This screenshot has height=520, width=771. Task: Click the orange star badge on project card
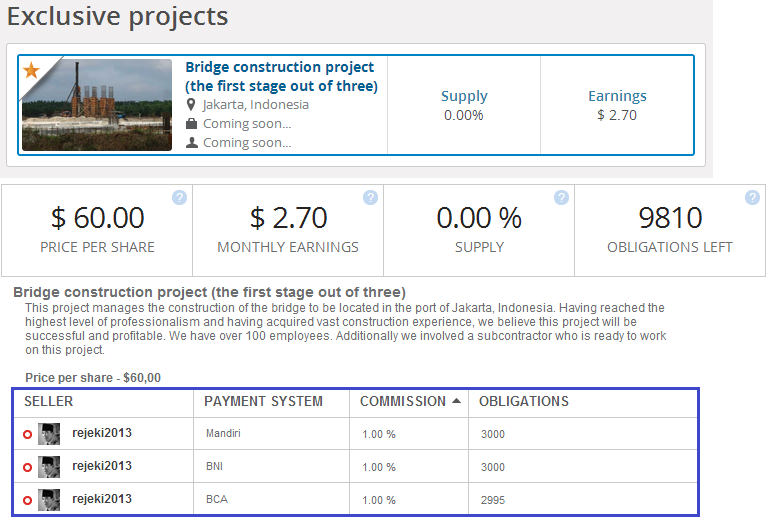pos(31,70)
